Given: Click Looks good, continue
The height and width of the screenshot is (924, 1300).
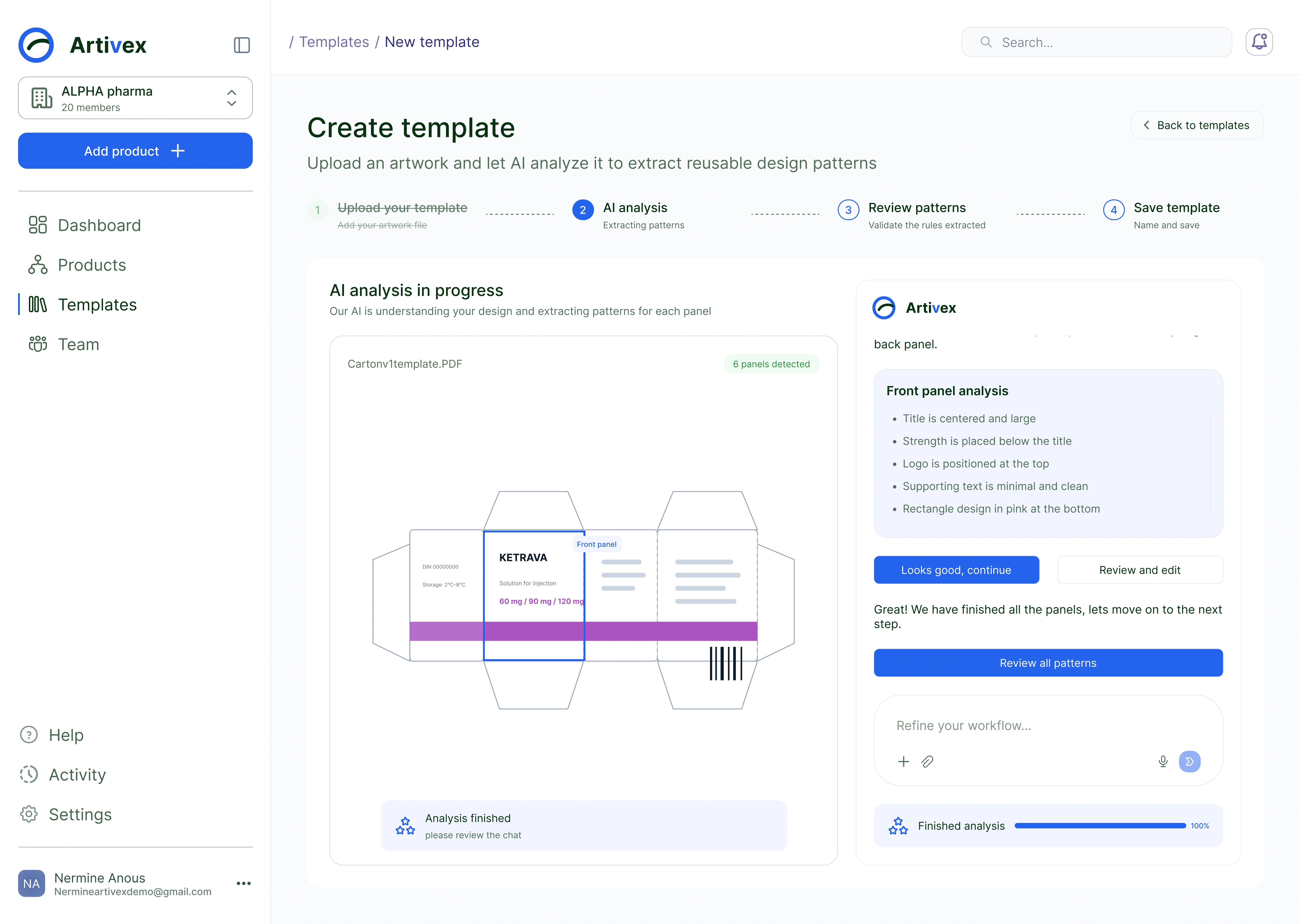Looking at the screenshot, I should pos(956,570).
